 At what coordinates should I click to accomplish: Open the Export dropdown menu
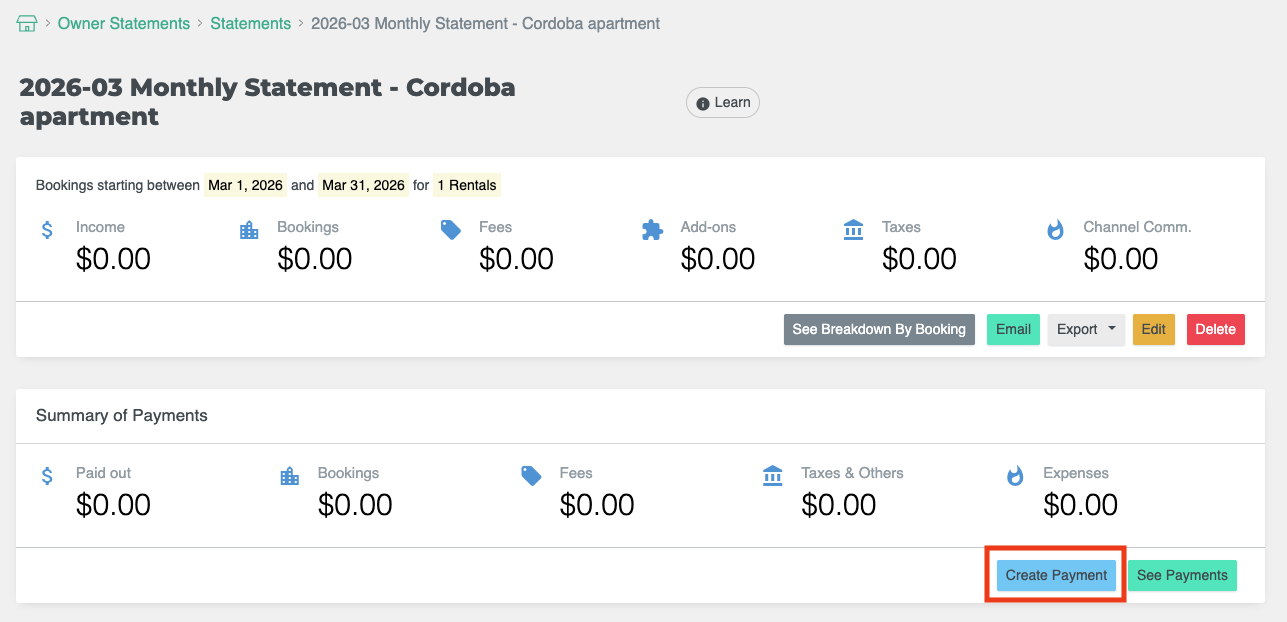(x=1085, y=329)
